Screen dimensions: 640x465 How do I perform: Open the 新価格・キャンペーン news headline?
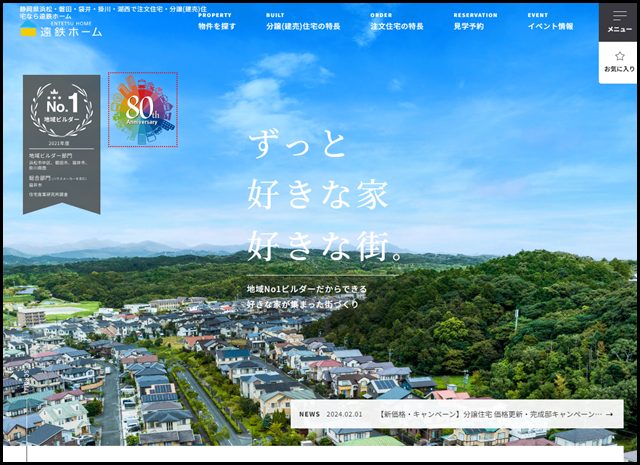(x=490, y=414)
